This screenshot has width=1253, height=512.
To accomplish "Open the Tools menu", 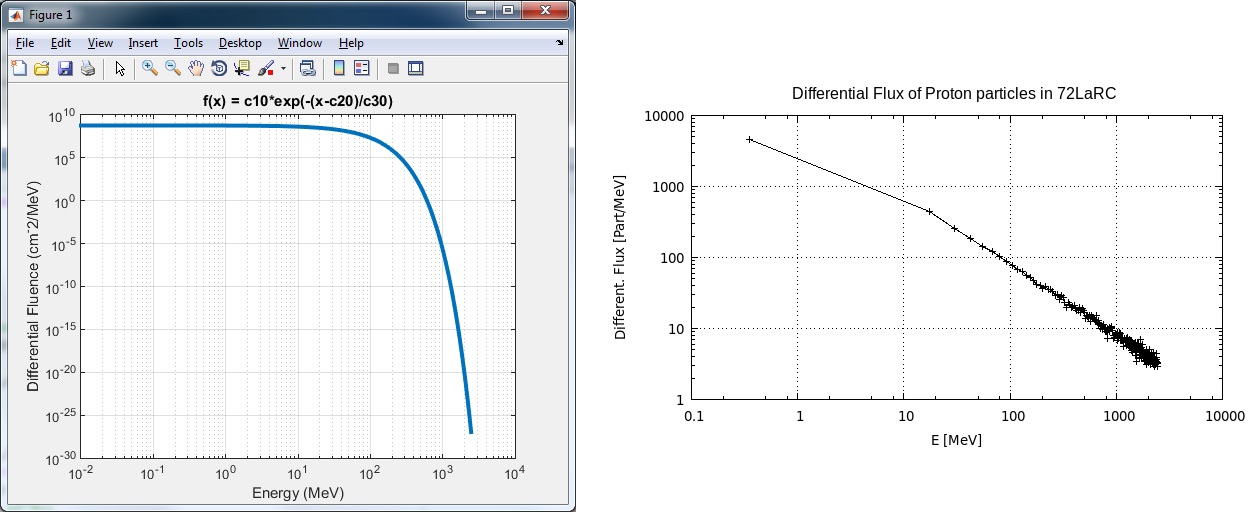I will click(188, 43).
